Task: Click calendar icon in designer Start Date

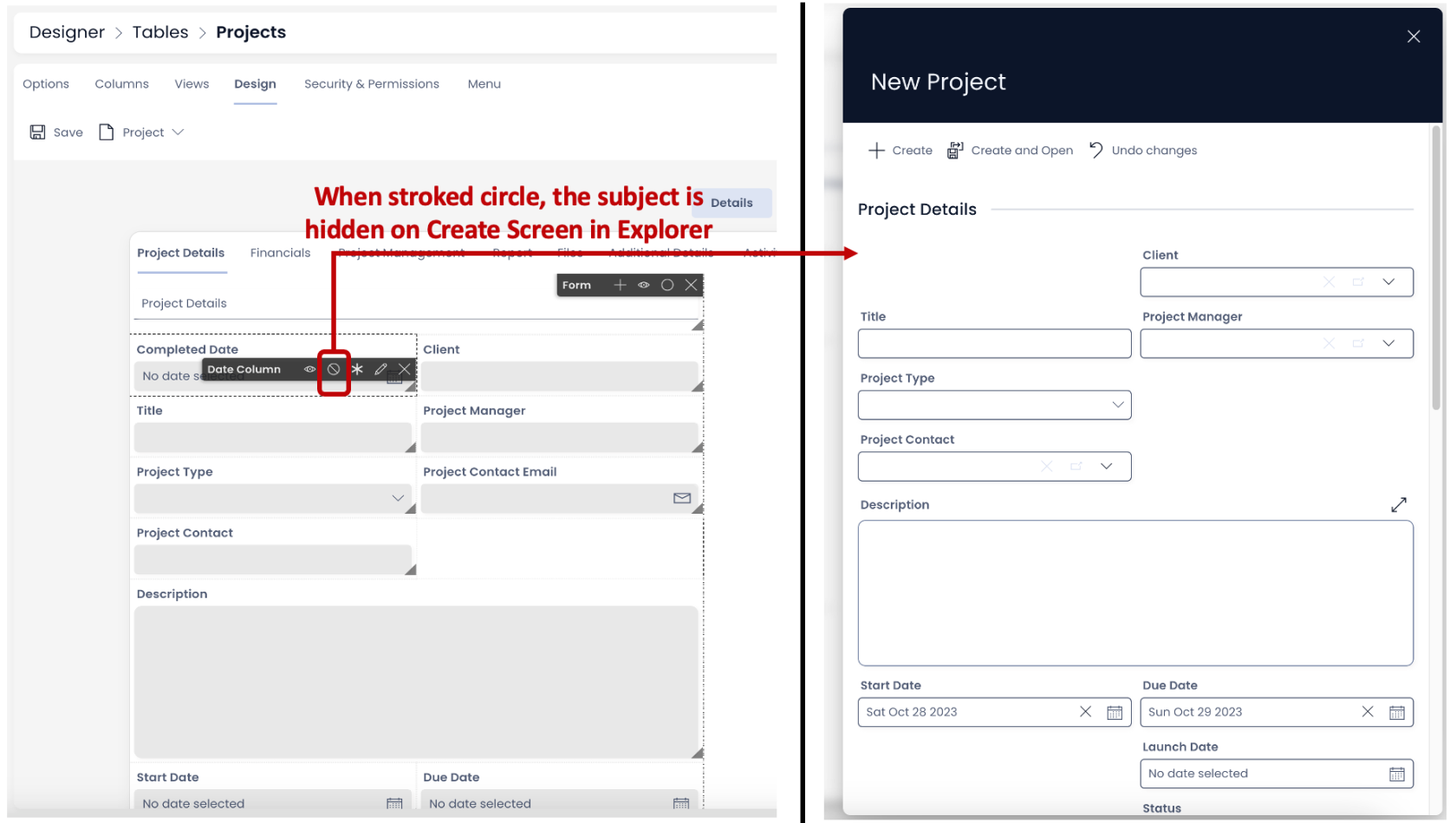Action: click(394, 804)
